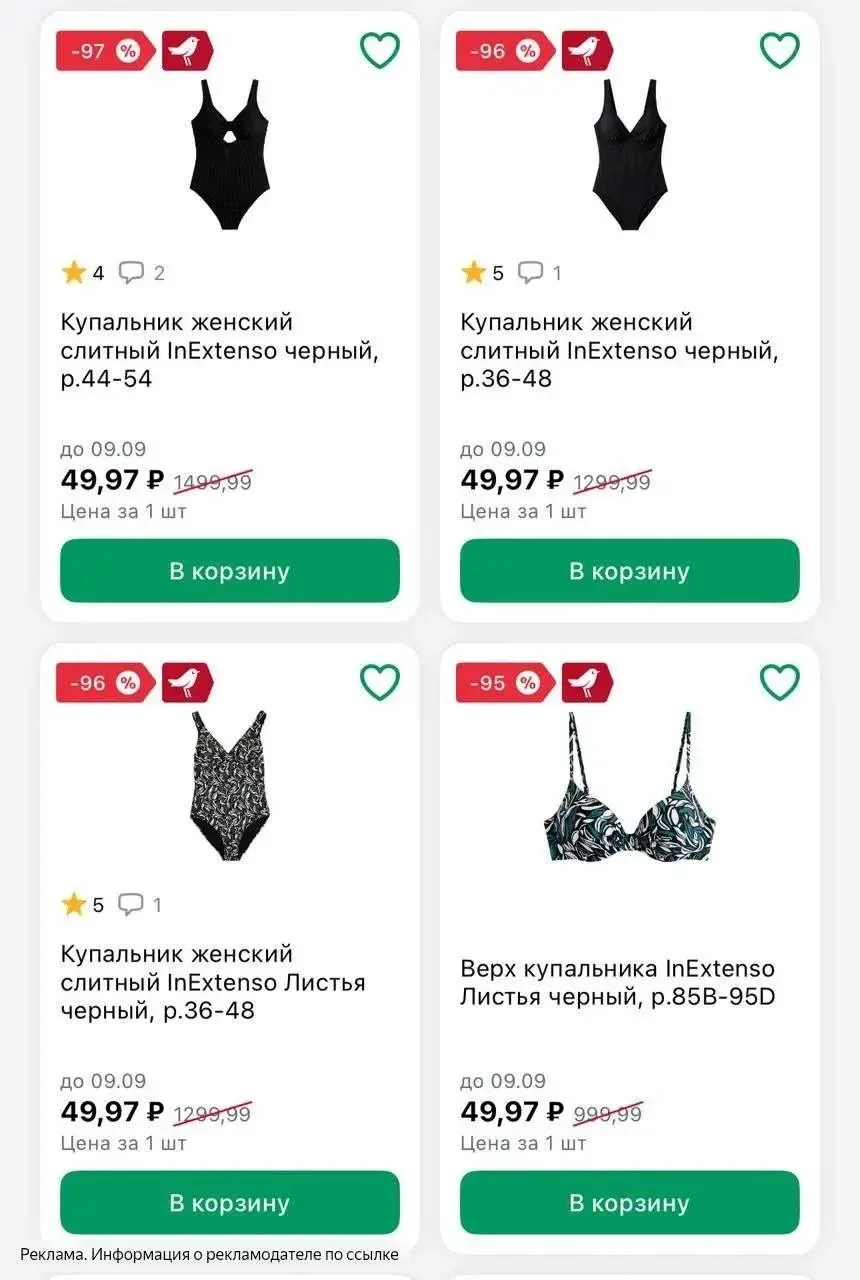This screenshot has height=1280, width=860.
Task: Add the 44-54 swimsuit to cart
Action: [230, 571]
